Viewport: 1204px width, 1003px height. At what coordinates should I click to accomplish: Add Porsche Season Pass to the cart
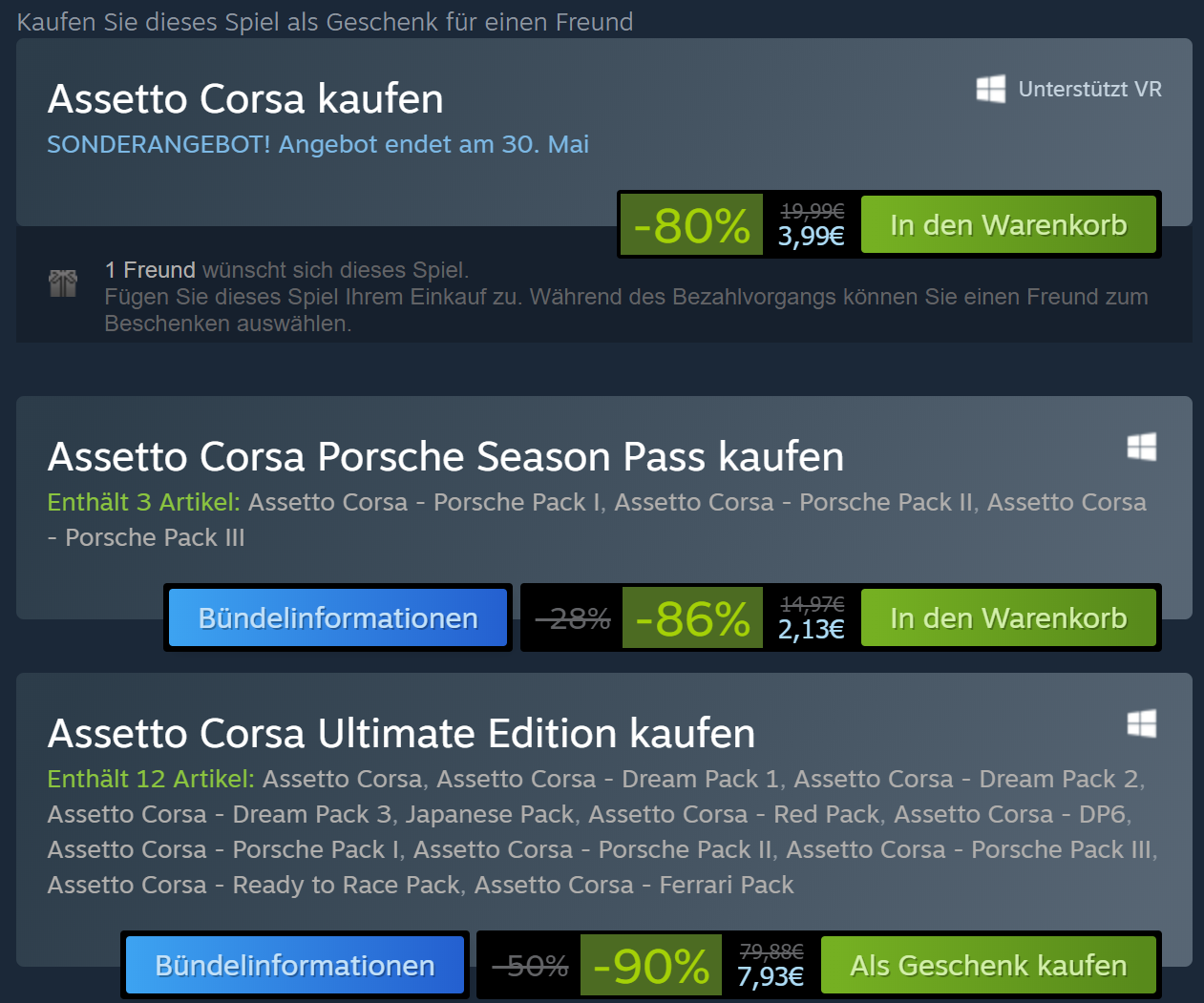pyautogui.click(x=1008, y=618)
